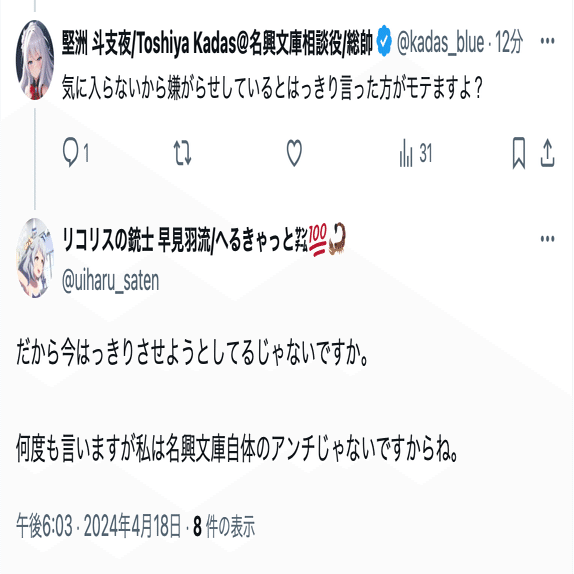574x574 pixels.
Task: Bookmark the kadas_blue tweet
Action: coord(519,153)
